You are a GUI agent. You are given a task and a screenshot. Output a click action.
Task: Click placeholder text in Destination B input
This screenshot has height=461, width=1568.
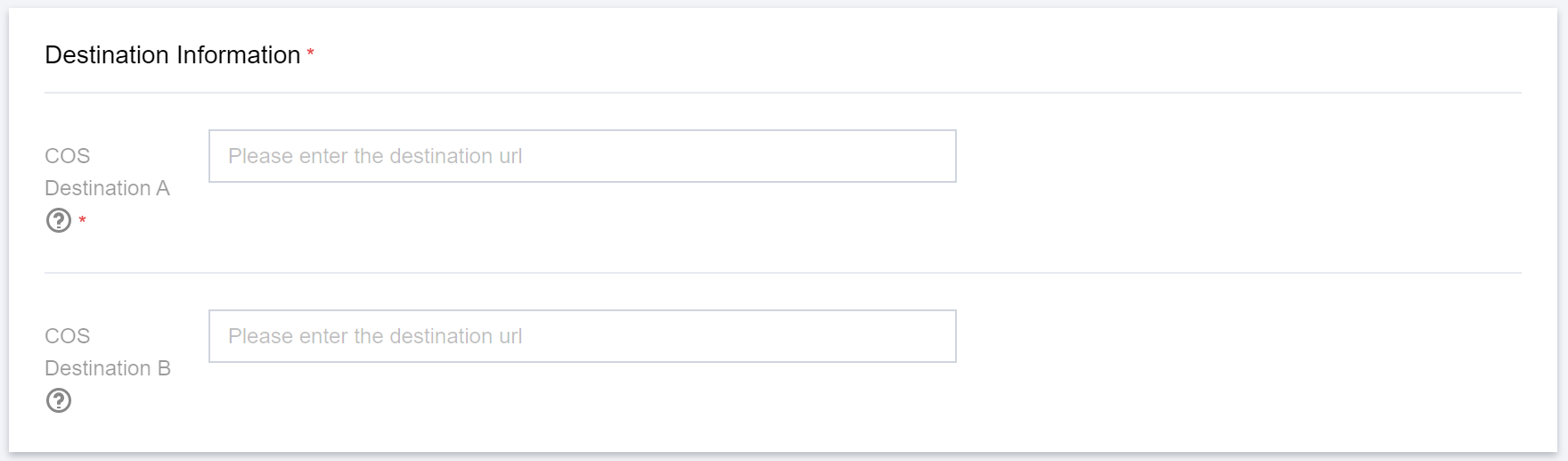tap(375, 336)
